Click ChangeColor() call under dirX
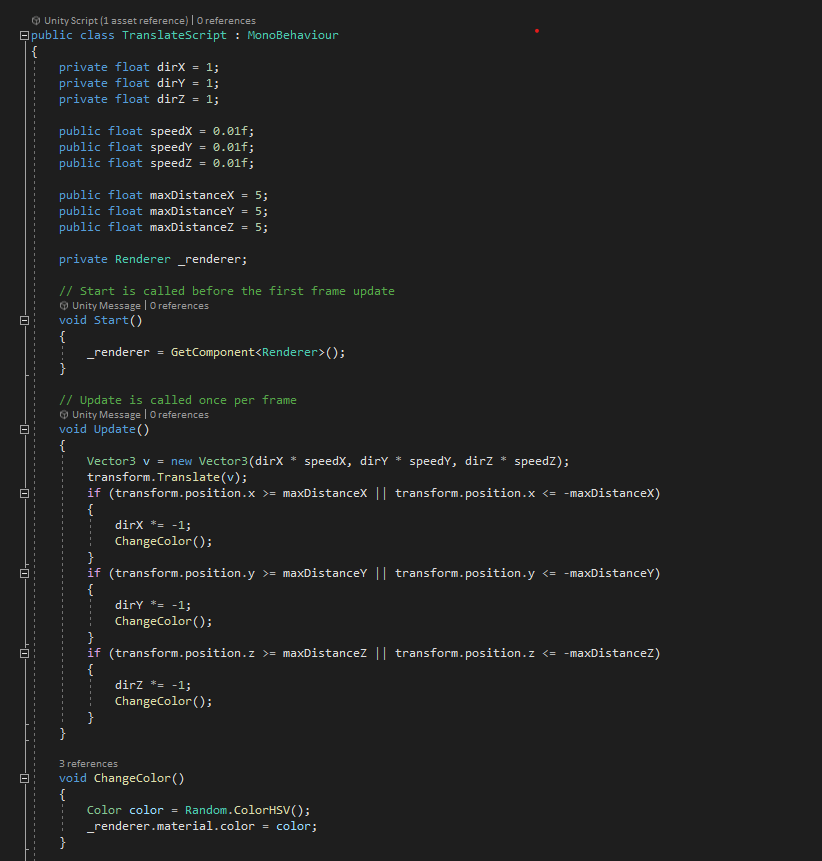 [164, 541]
